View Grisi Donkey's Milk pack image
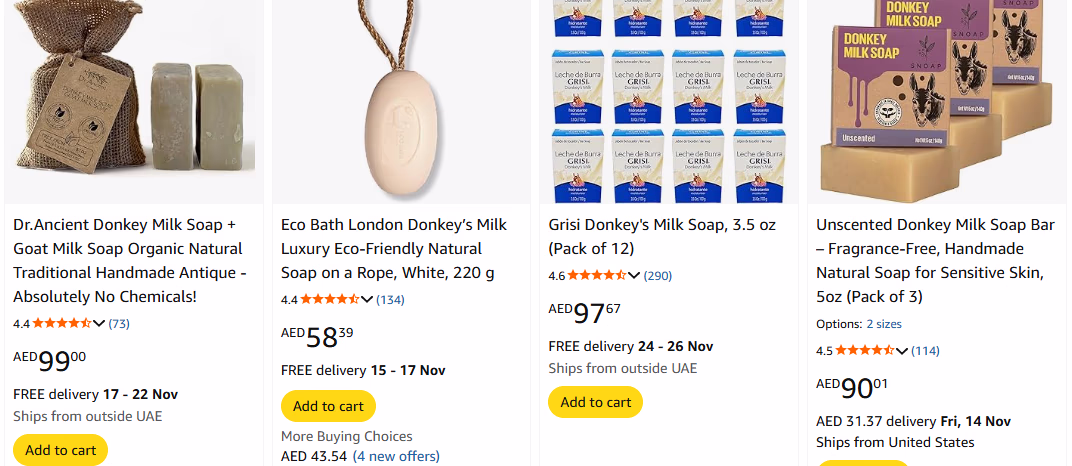Image resolution: width=1072 pixels, height=466 pixels. coord(668,100)
